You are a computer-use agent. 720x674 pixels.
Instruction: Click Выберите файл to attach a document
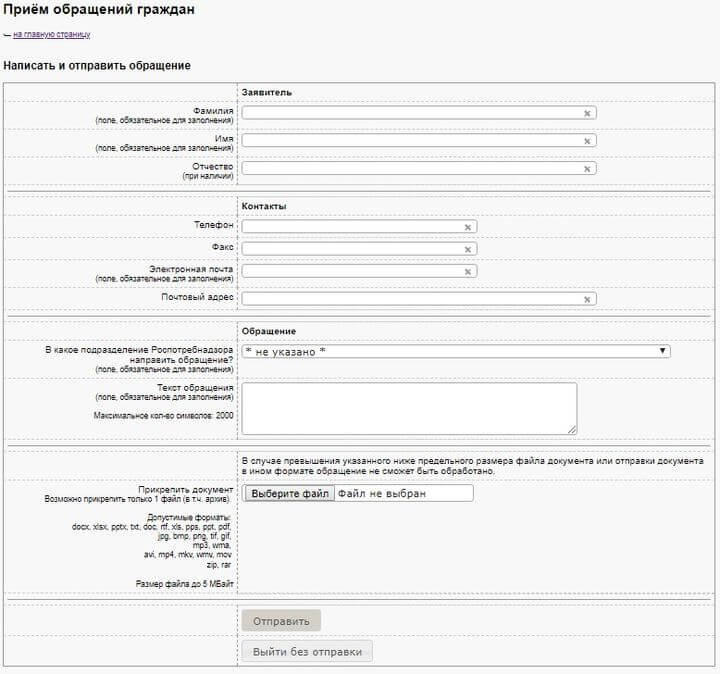289,494
